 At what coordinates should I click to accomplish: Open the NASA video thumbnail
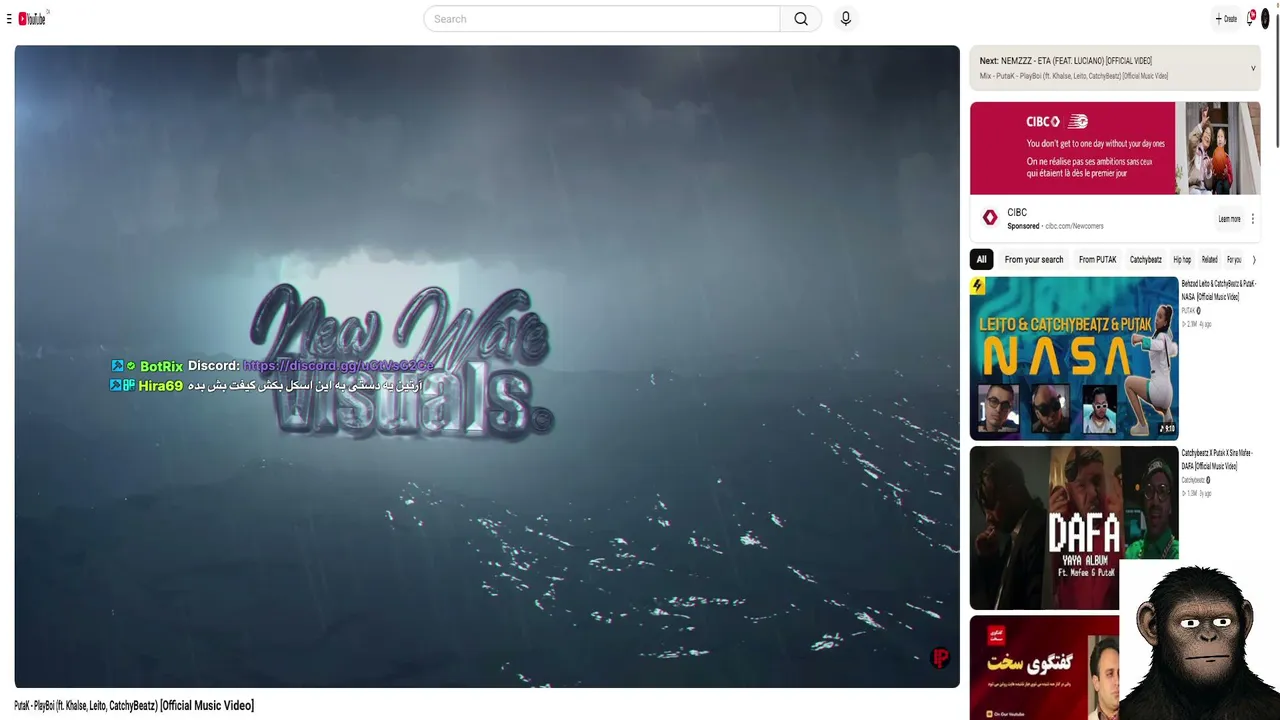click(1074, 358)
